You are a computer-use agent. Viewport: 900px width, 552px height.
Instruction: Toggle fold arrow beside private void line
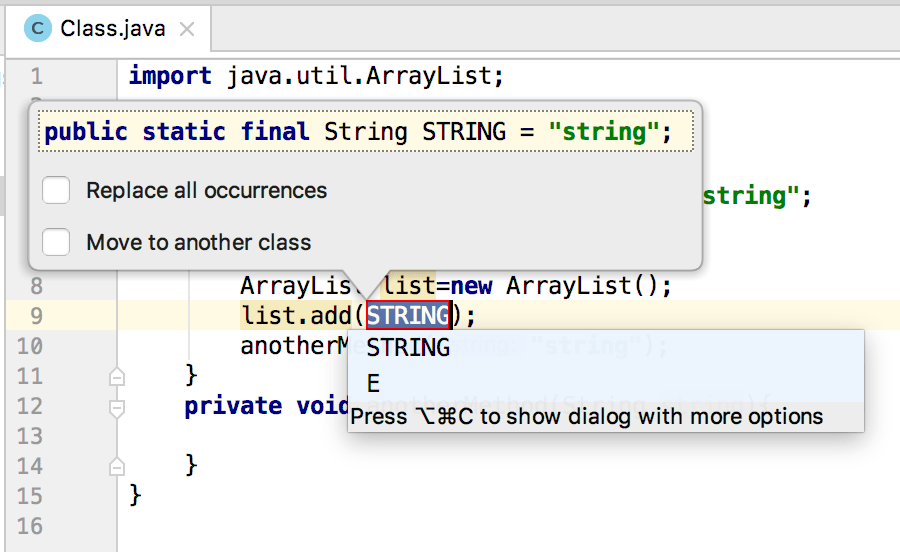click(117, 407)
